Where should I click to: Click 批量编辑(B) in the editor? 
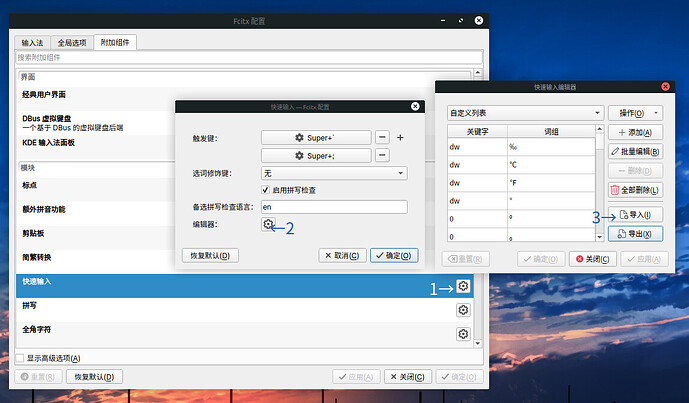(x=635, y=152)
